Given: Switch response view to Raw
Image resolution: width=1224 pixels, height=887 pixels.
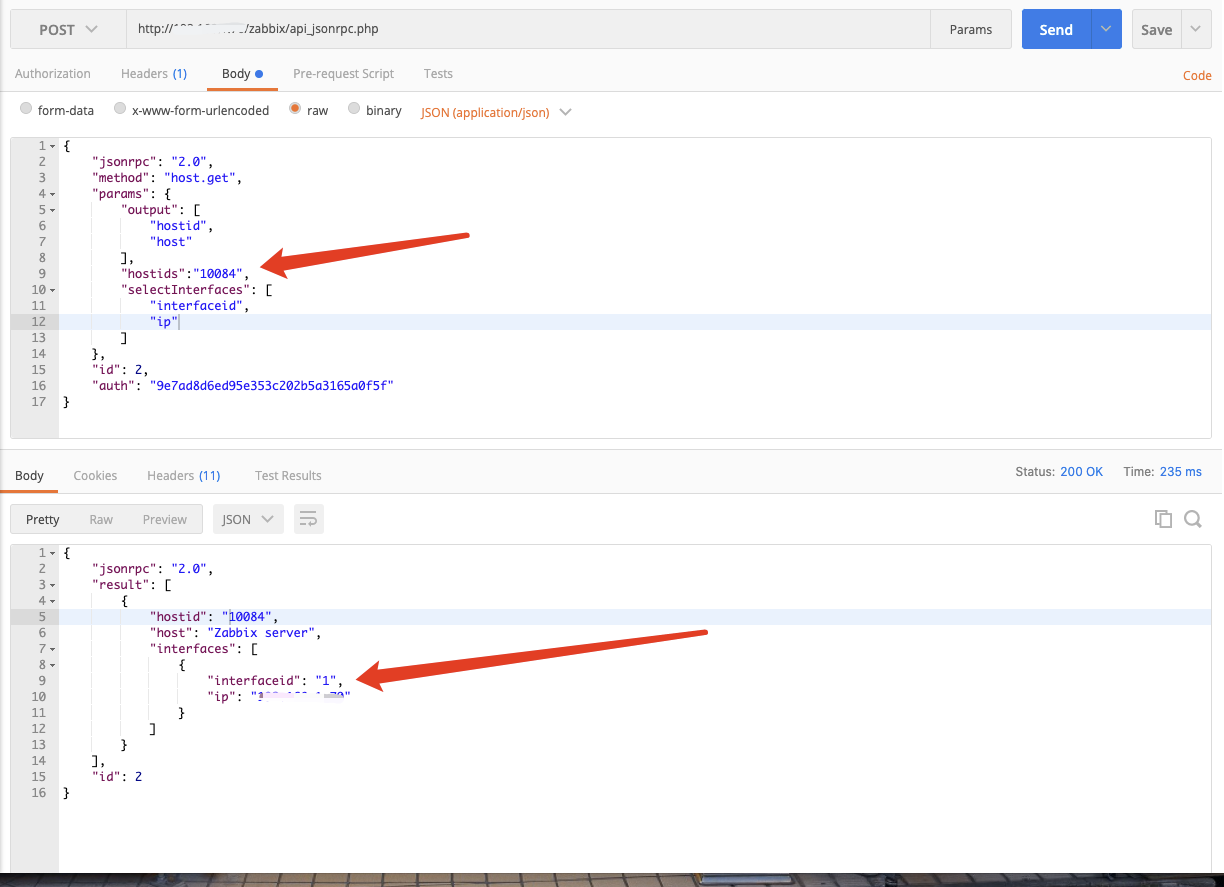Looking at the screenshot, I should click(x=101, y=519).
